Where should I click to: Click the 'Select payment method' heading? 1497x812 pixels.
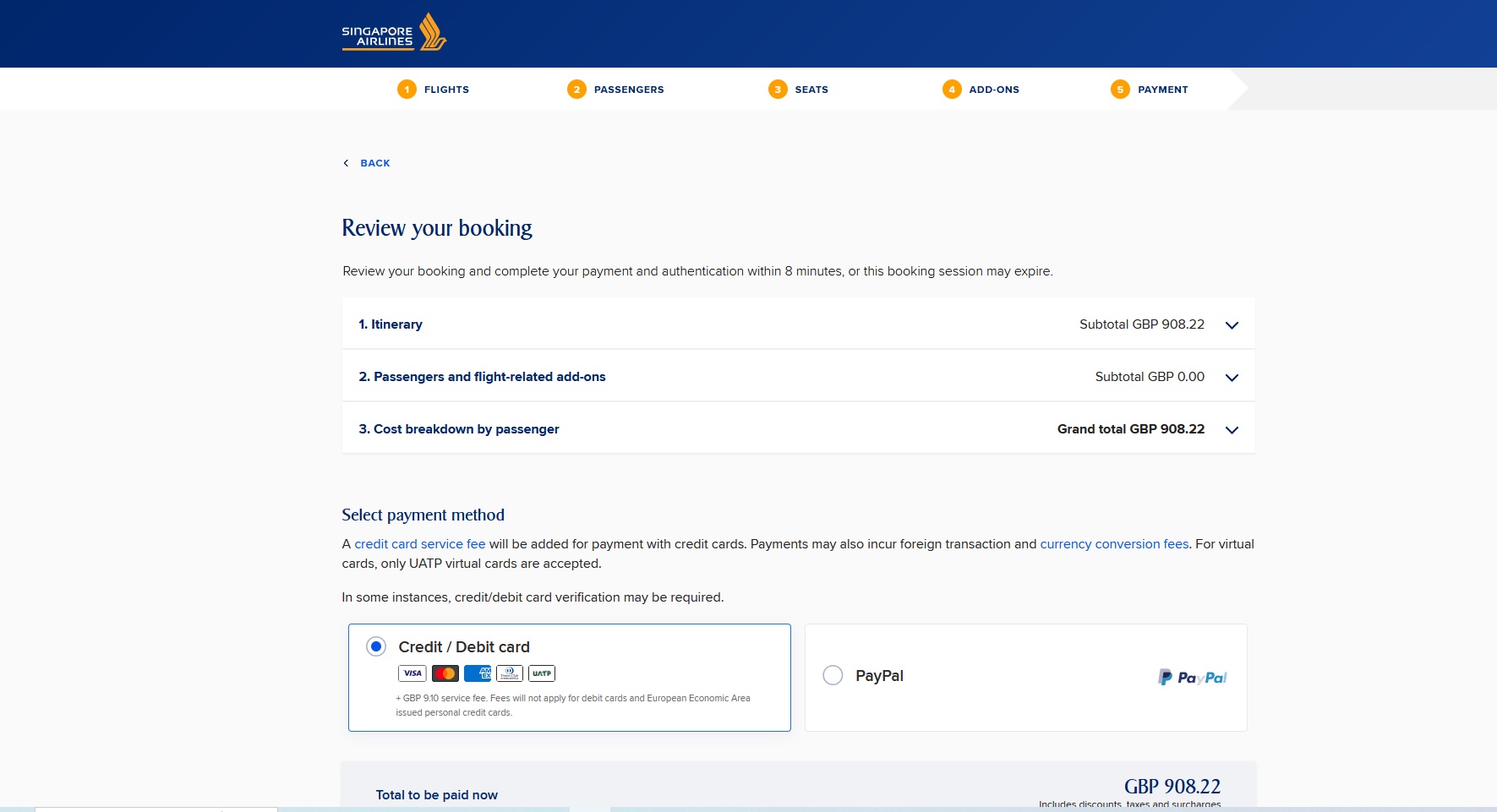(423, 515)
